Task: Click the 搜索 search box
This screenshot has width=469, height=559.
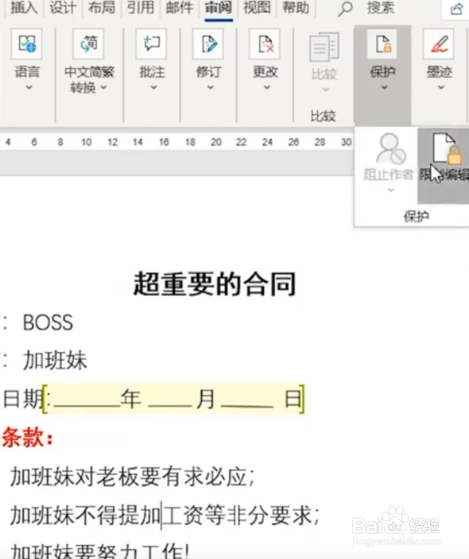Action: click(381, 7)
